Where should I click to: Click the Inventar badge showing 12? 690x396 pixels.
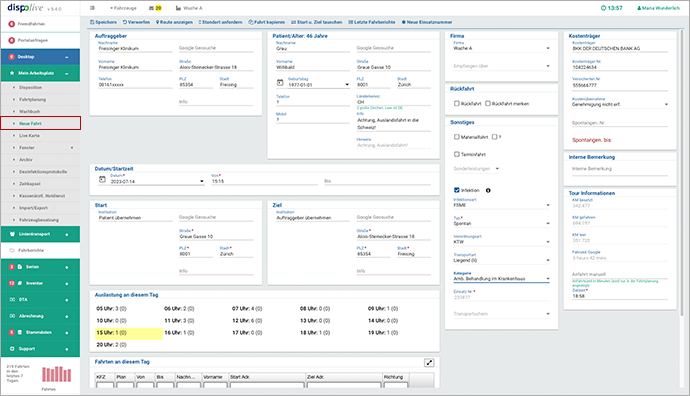coord(12,283)
